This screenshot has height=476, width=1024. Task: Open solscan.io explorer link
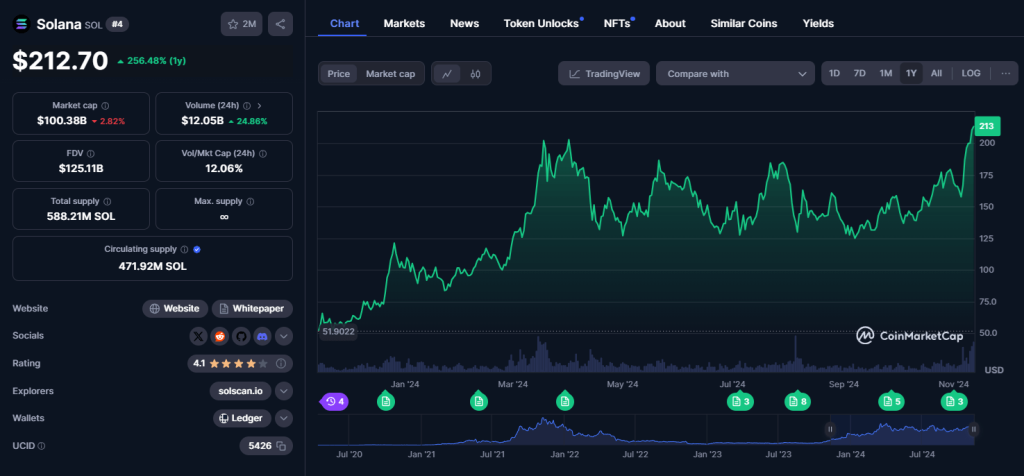click(240, 391)
